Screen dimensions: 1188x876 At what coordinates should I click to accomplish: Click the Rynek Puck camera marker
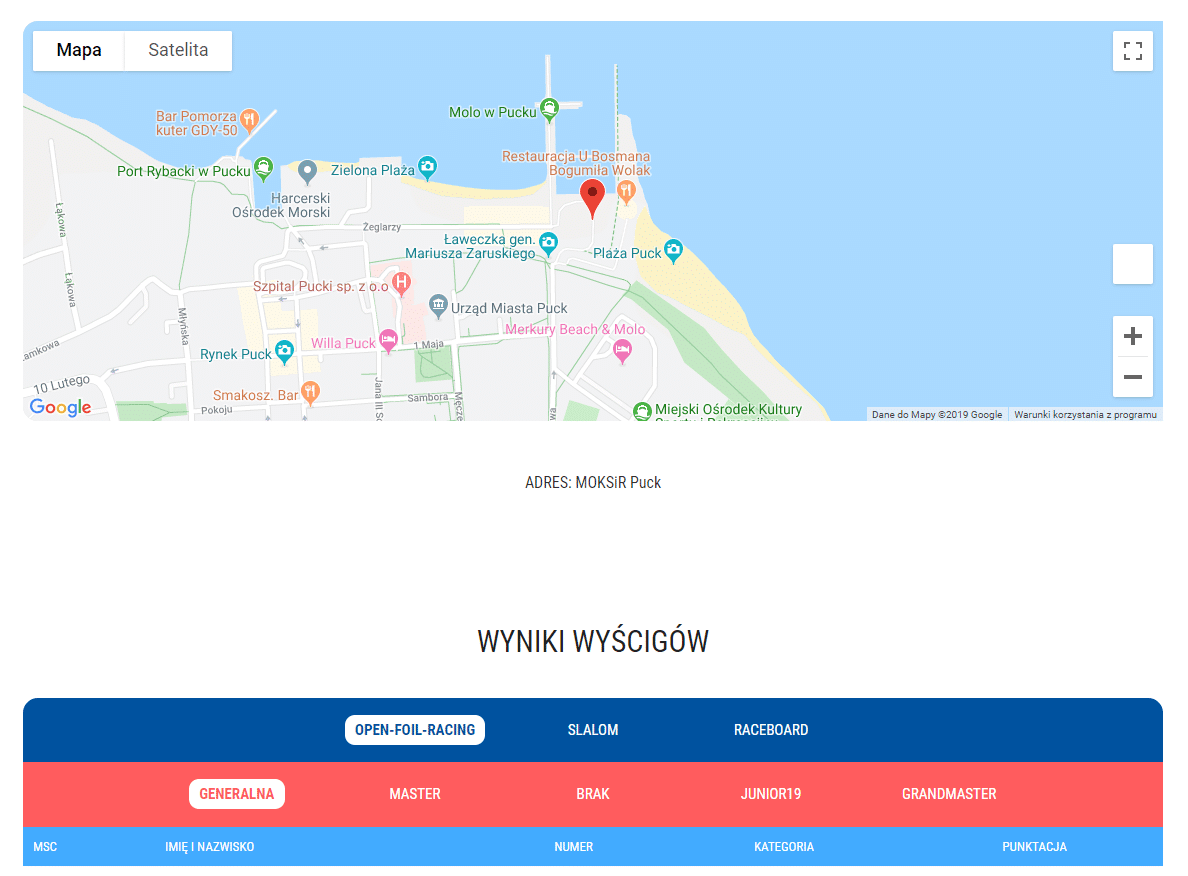click(x=284, y=352)
